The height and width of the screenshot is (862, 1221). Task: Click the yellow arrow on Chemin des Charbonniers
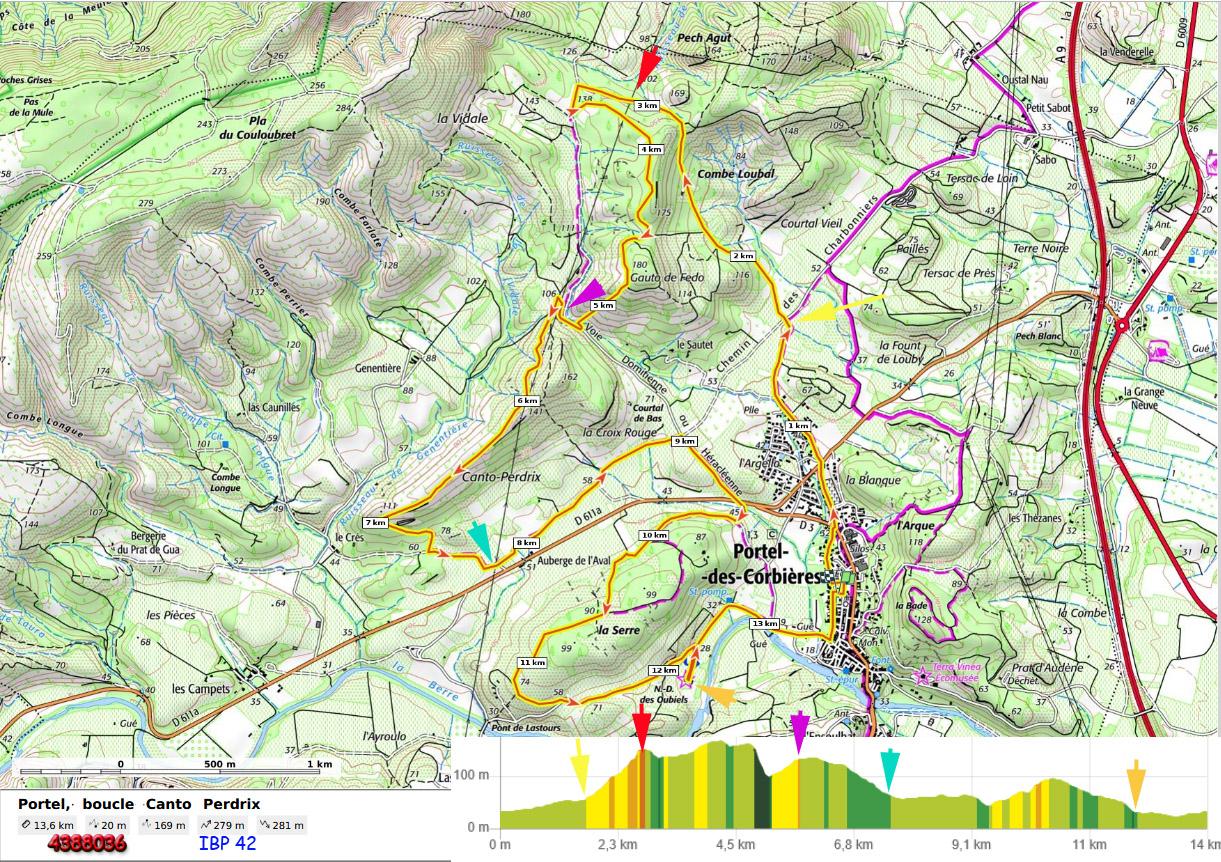(x=829, y=312)
